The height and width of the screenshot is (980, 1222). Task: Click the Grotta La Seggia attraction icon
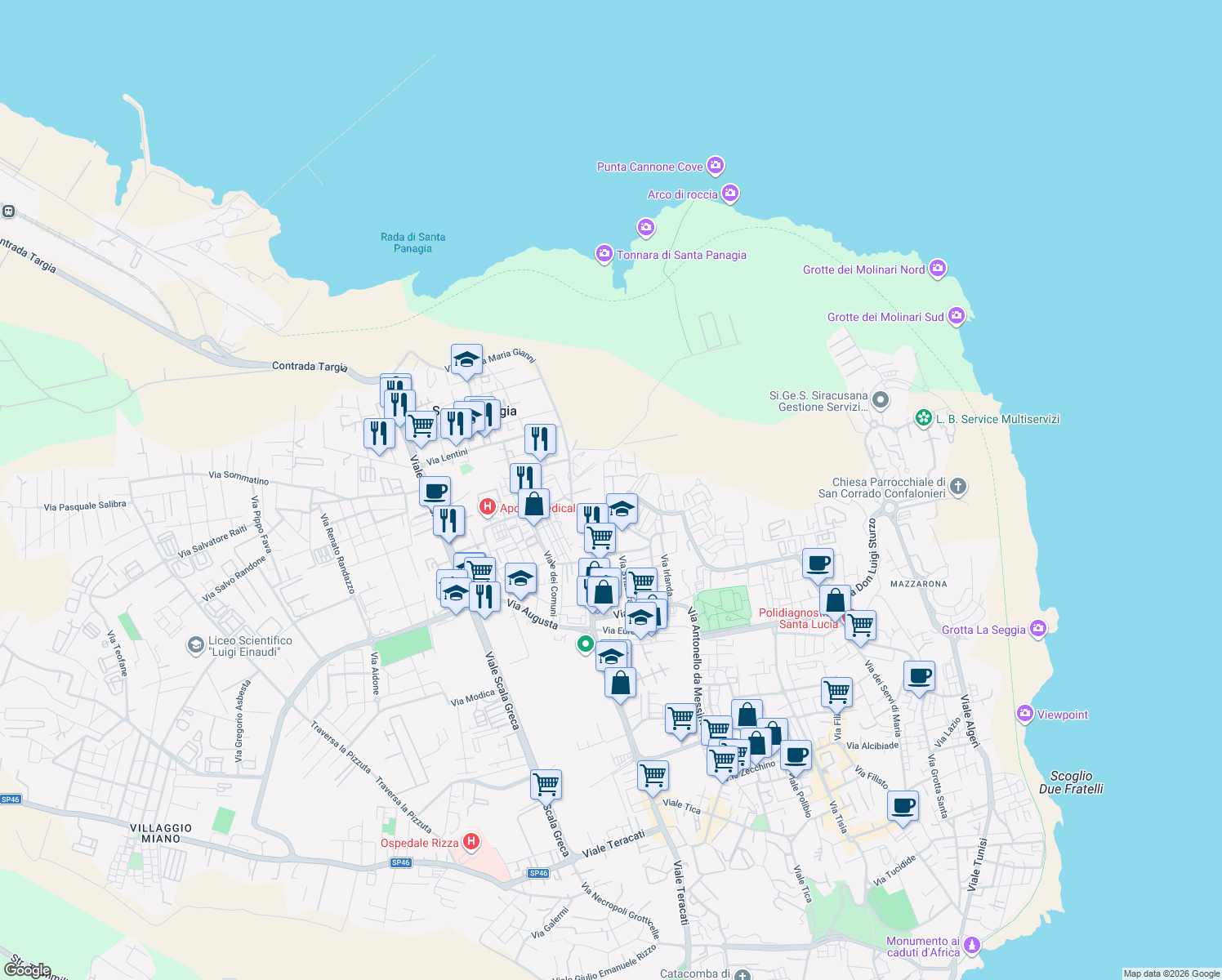click(x=1038, y=629)
